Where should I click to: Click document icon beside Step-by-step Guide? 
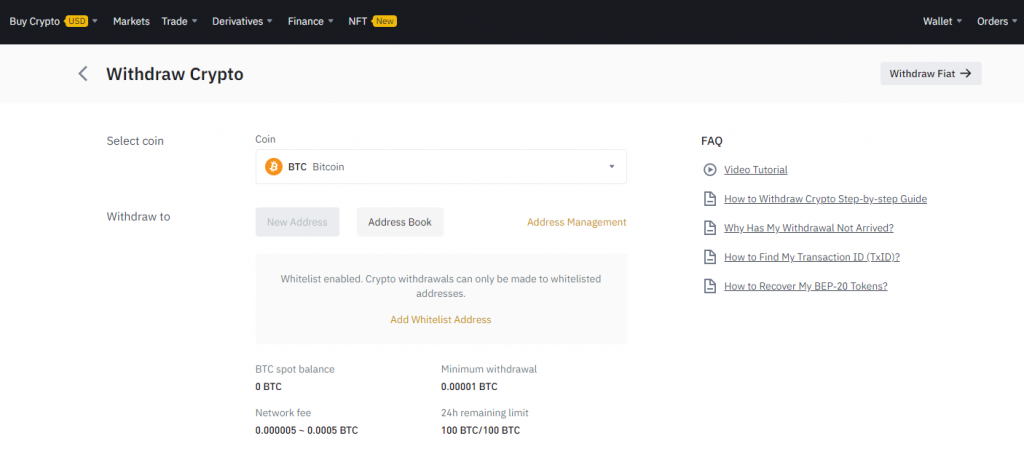(x=709, y=199)
